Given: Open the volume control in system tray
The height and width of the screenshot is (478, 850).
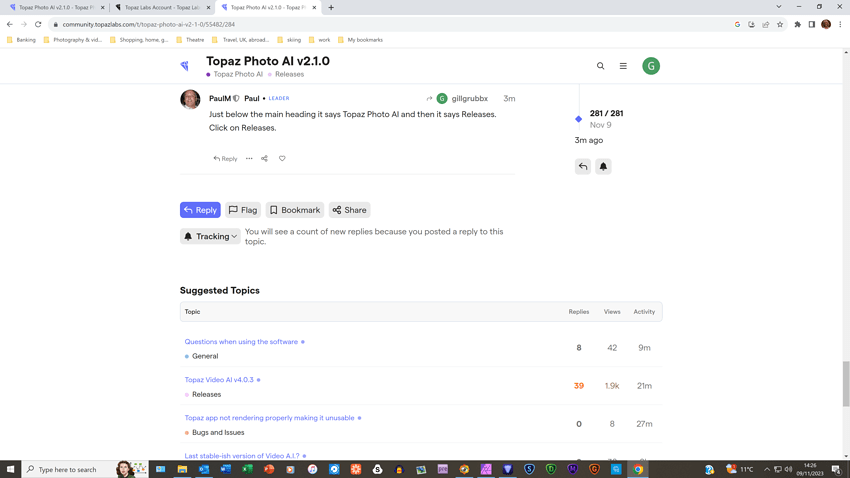Looking at the screenshot, I should (x=788, y=469).
